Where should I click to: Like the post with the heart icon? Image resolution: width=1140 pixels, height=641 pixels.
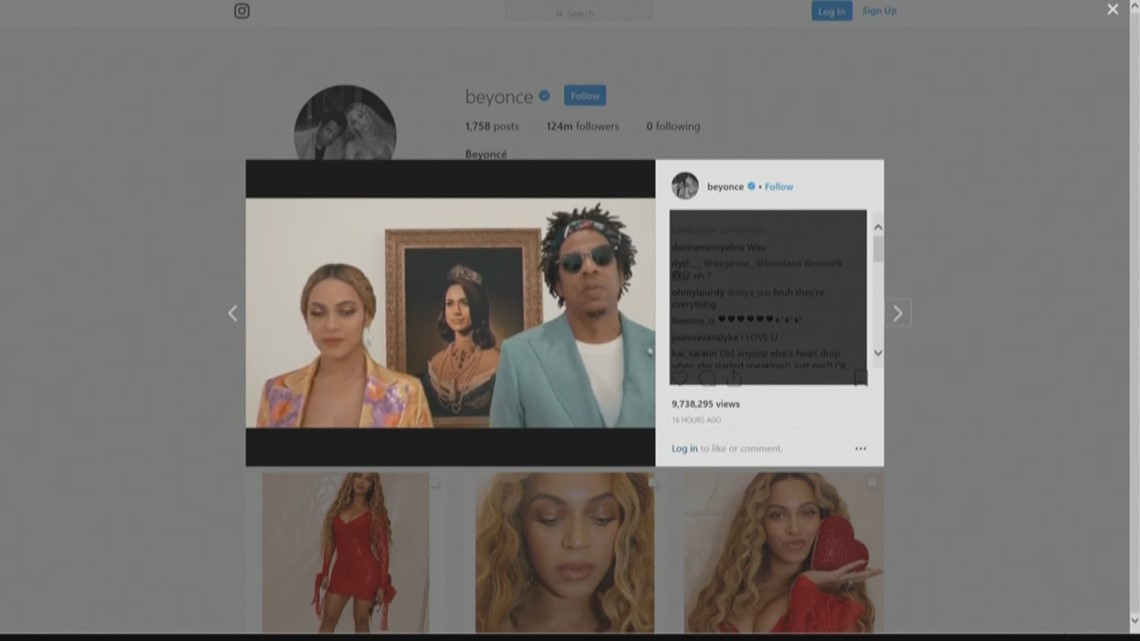point(681,378)
